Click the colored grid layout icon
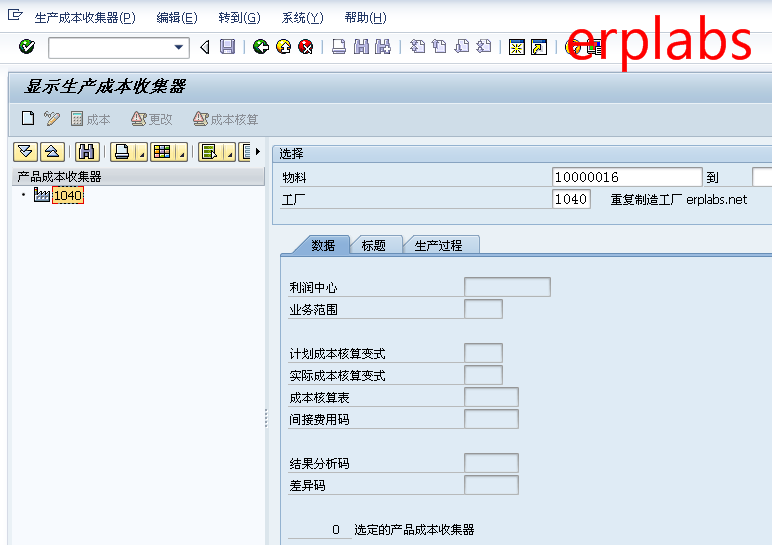This screenshot has height=545, width=772. tap(162, 152)
